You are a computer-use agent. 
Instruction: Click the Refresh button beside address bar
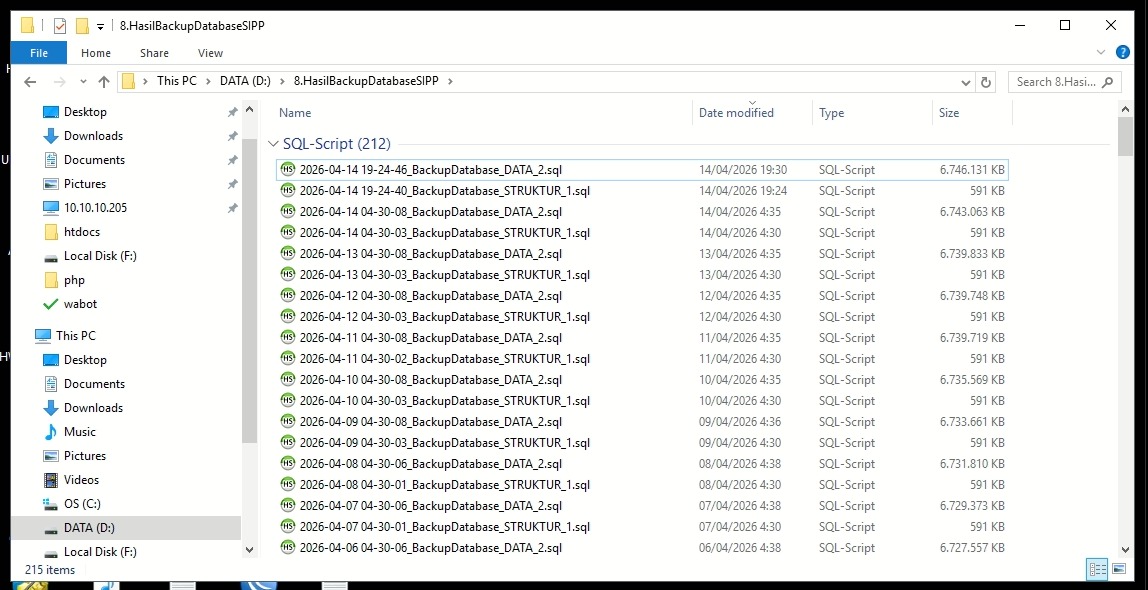986,82
